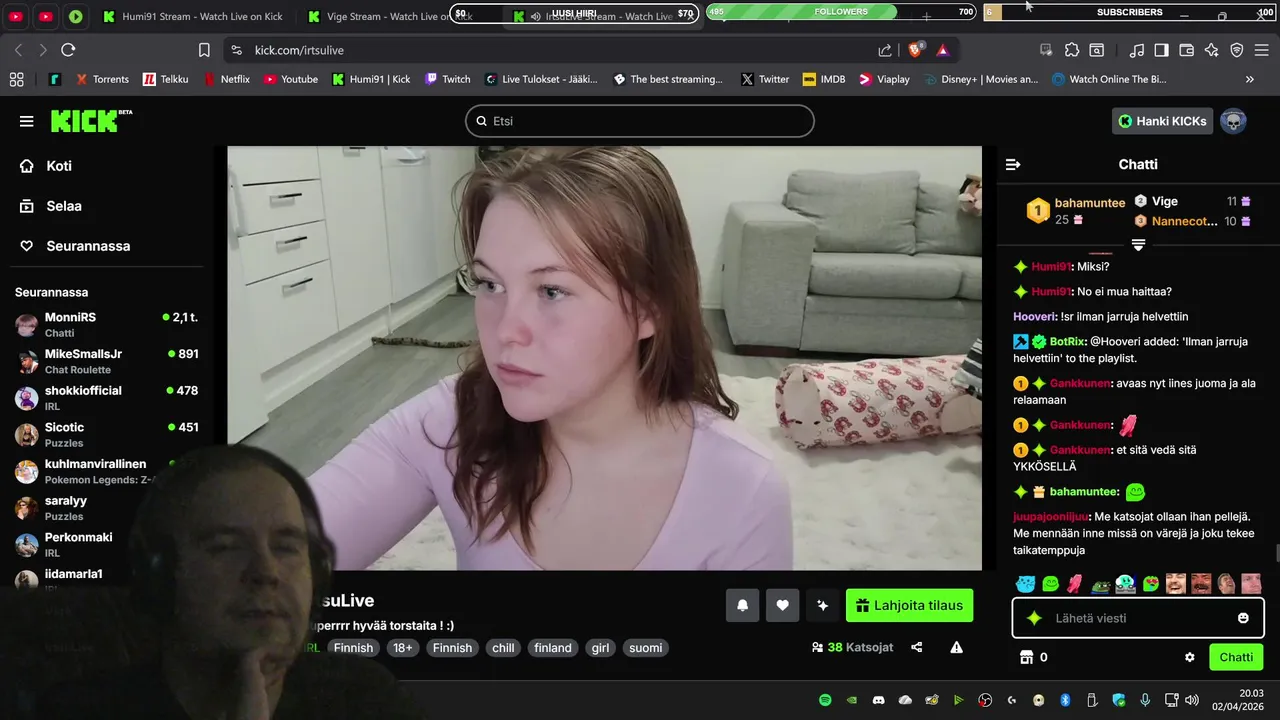Viewport: 1280px width, 720px height.
Task: Expand the chat leaderboard handle
Action: click(x=1138, y=244)
